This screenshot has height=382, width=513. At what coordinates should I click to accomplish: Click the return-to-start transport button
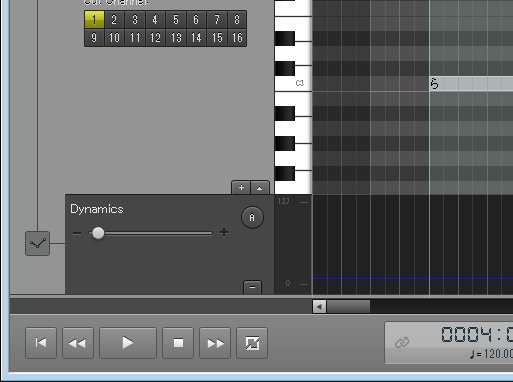pos(41,343)
